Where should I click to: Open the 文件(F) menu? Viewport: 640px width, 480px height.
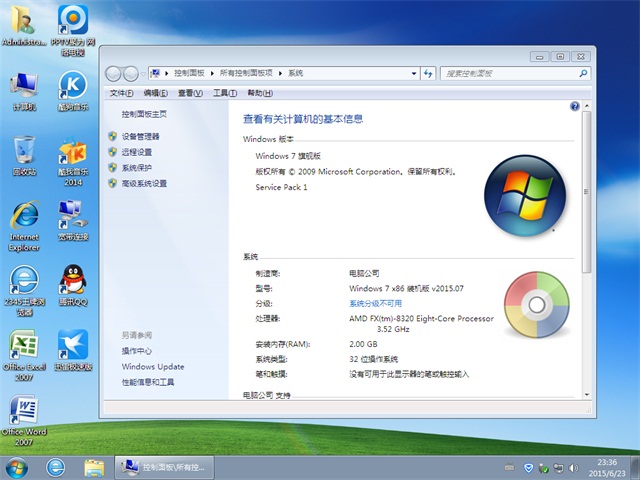tap(121, 92)
